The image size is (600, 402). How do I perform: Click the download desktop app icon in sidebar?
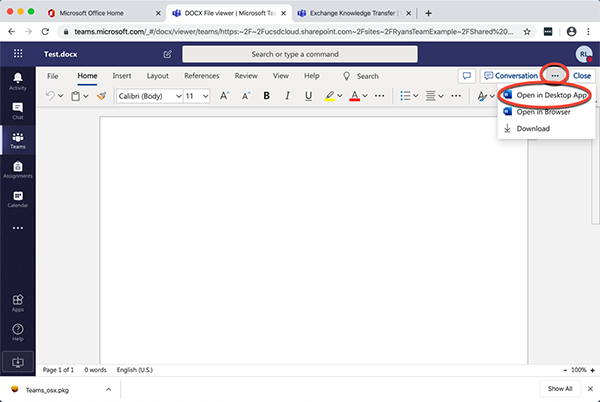[18, 361]
